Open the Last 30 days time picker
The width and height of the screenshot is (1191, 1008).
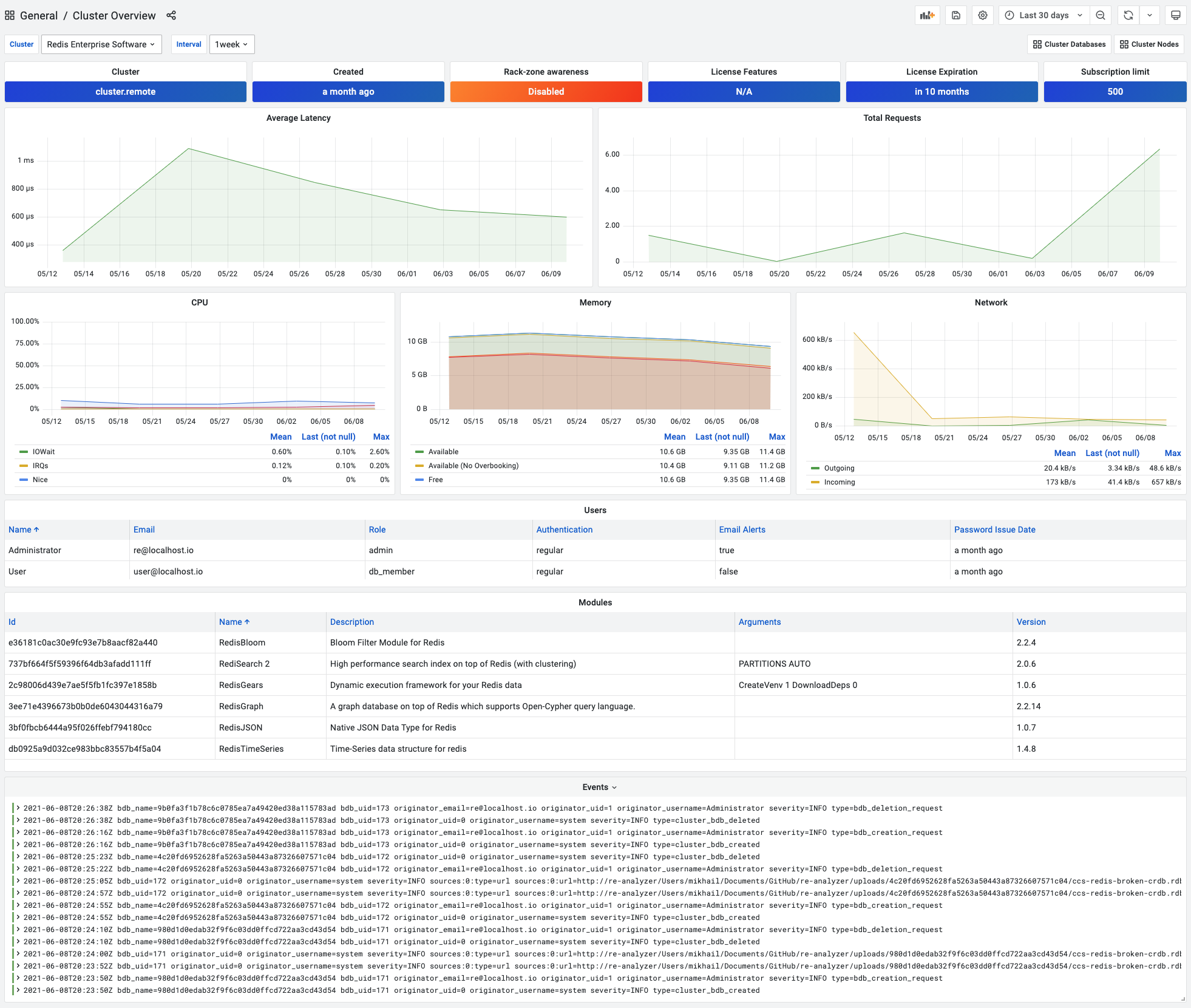(1043, 15)
